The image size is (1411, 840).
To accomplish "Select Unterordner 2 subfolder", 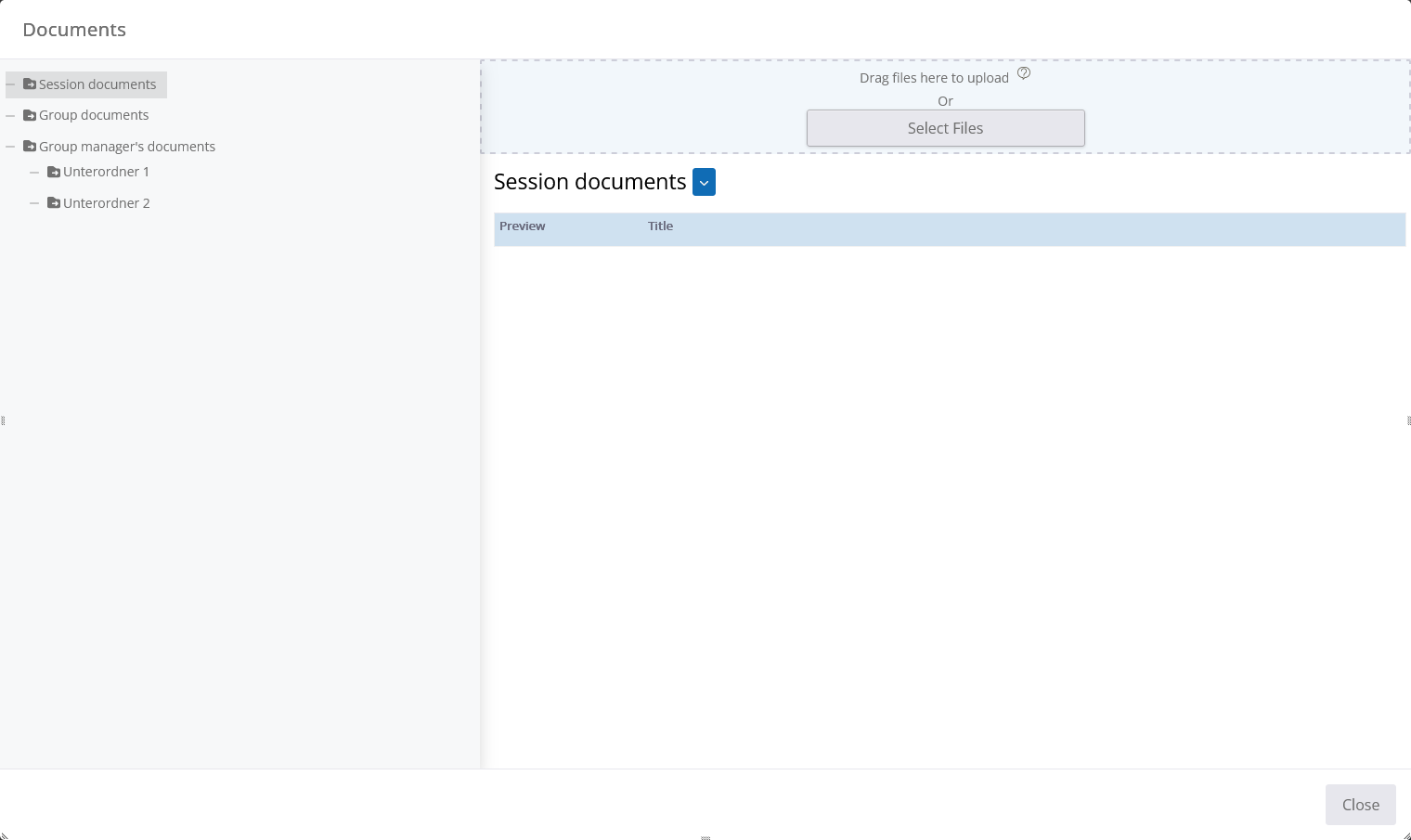I will click(106, 203).
